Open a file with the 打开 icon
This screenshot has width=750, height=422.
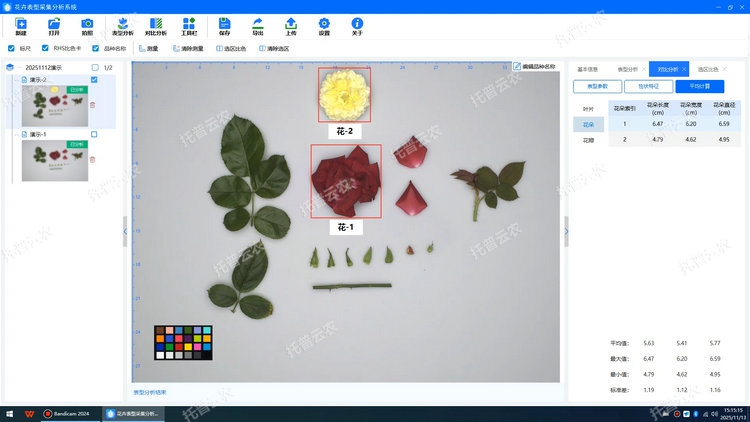(54, 26)
